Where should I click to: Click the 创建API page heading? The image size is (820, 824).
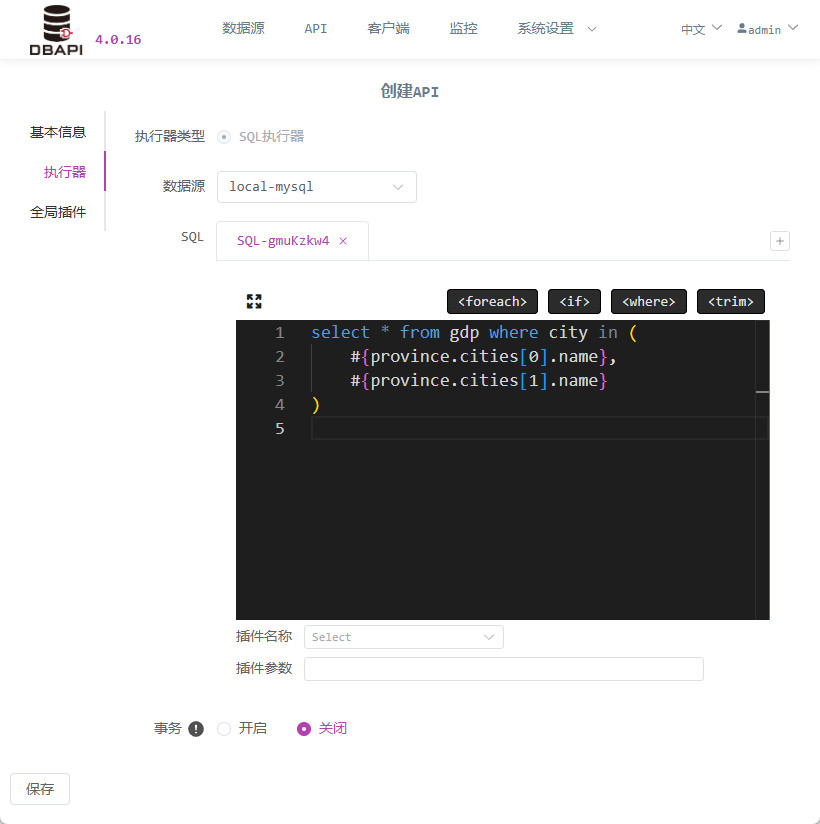(x=409, y=91)
